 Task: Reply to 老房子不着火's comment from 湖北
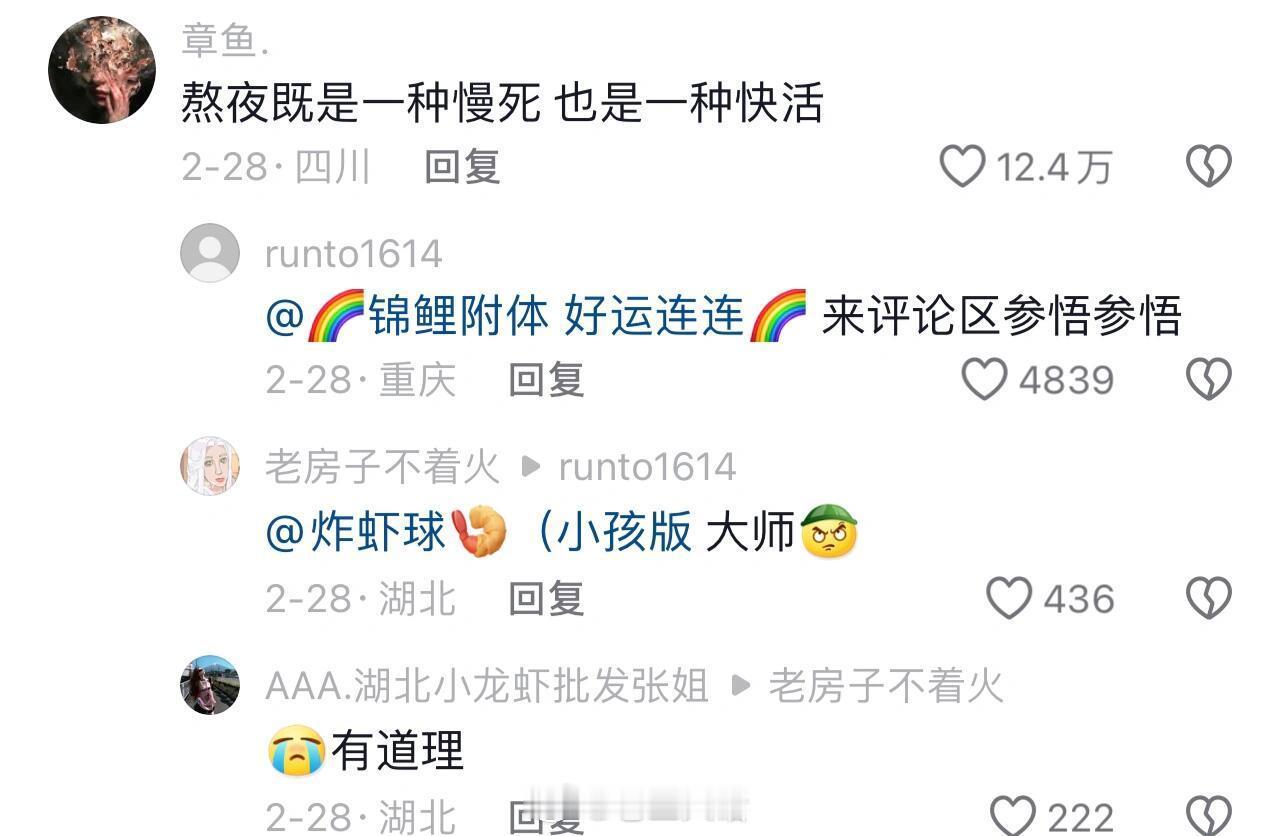pyautogui.click(x=546, y=599)
